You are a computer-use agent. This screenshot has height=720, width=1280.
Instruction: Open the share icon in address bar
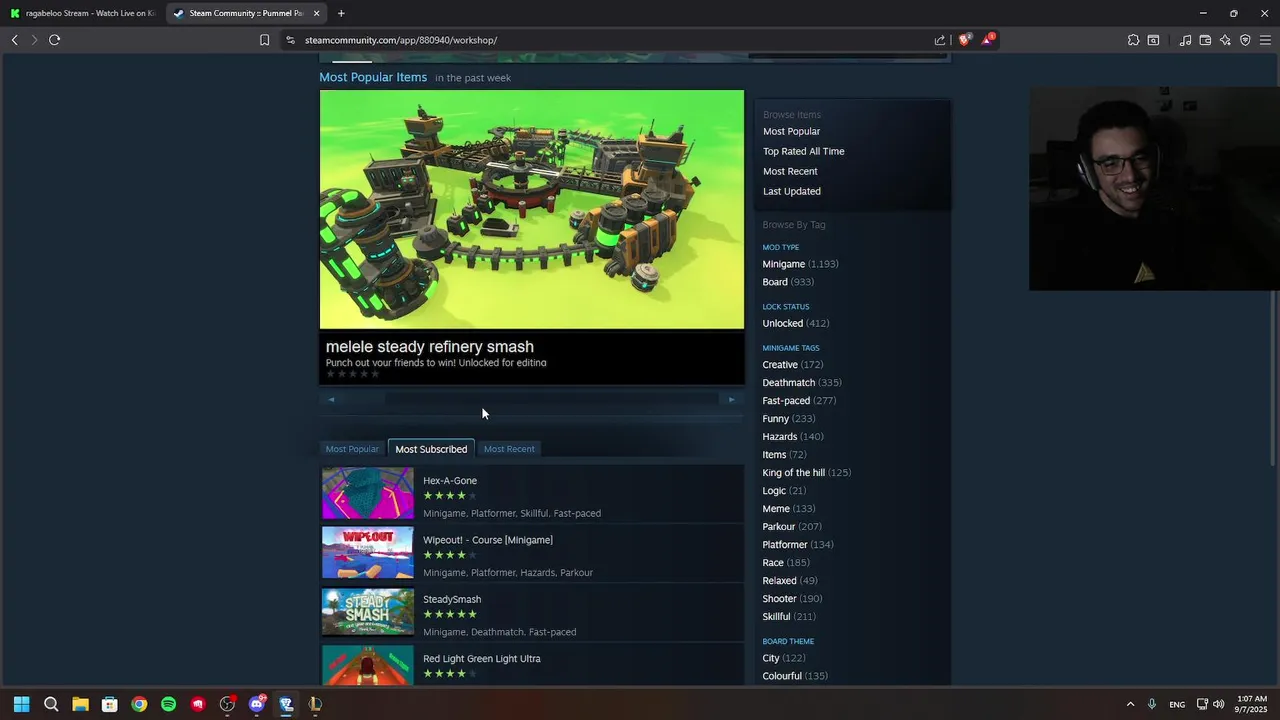tap(940, 40)
